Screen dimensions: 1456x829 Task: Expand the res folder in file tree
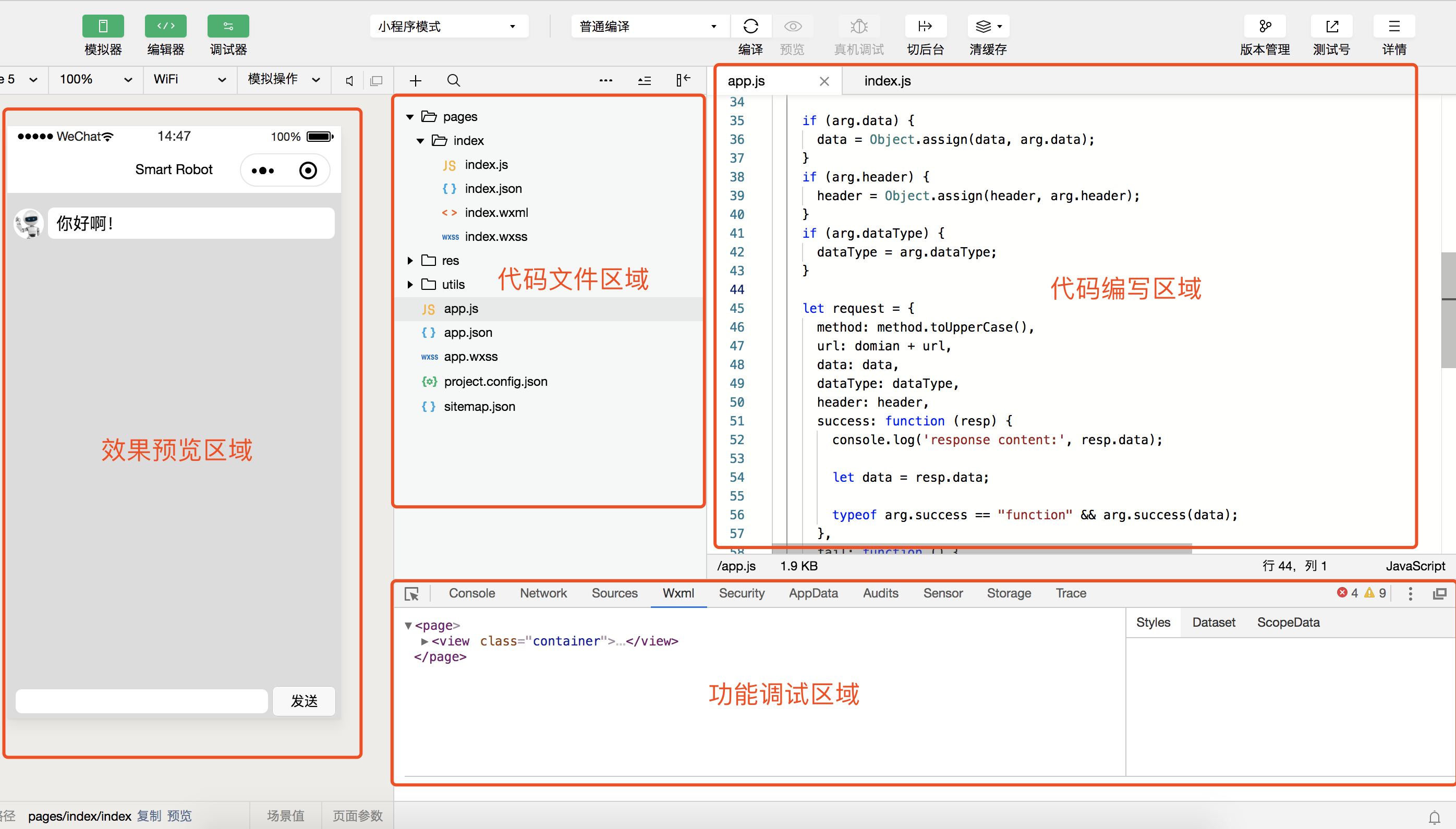(411, 261)
